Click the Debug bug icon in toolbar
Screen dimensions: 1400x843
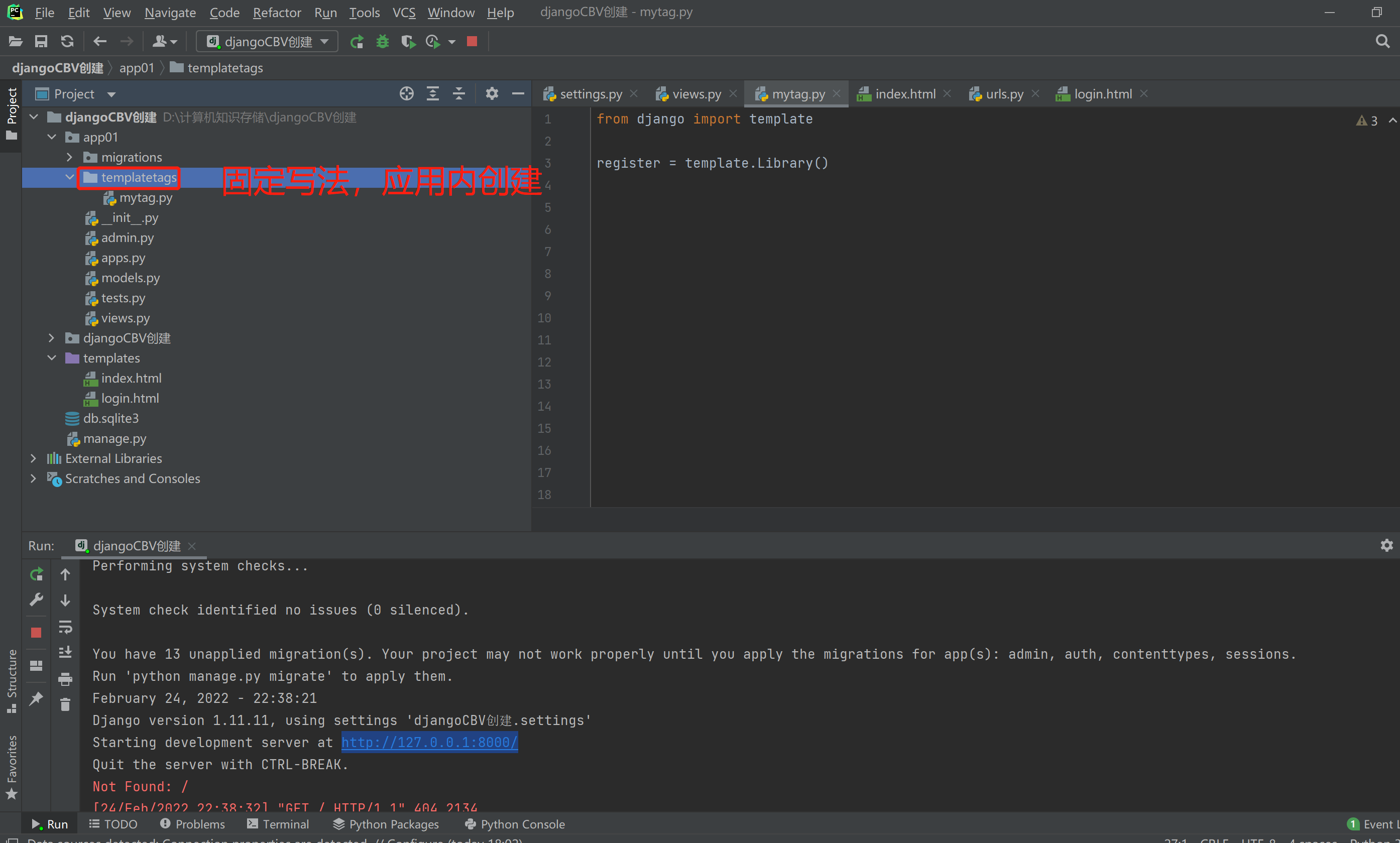tap(382, 42)
